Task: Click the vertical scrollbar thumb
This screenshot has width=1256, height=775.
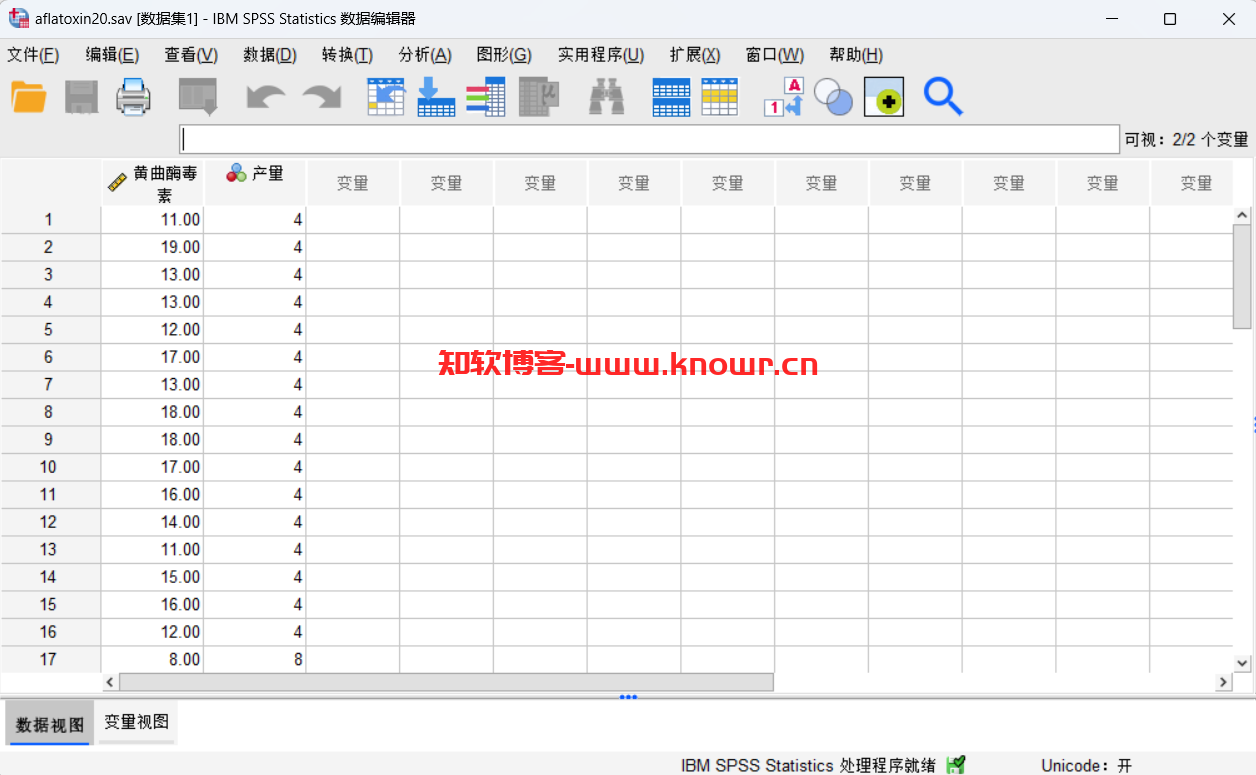Action: point(1243,277)
